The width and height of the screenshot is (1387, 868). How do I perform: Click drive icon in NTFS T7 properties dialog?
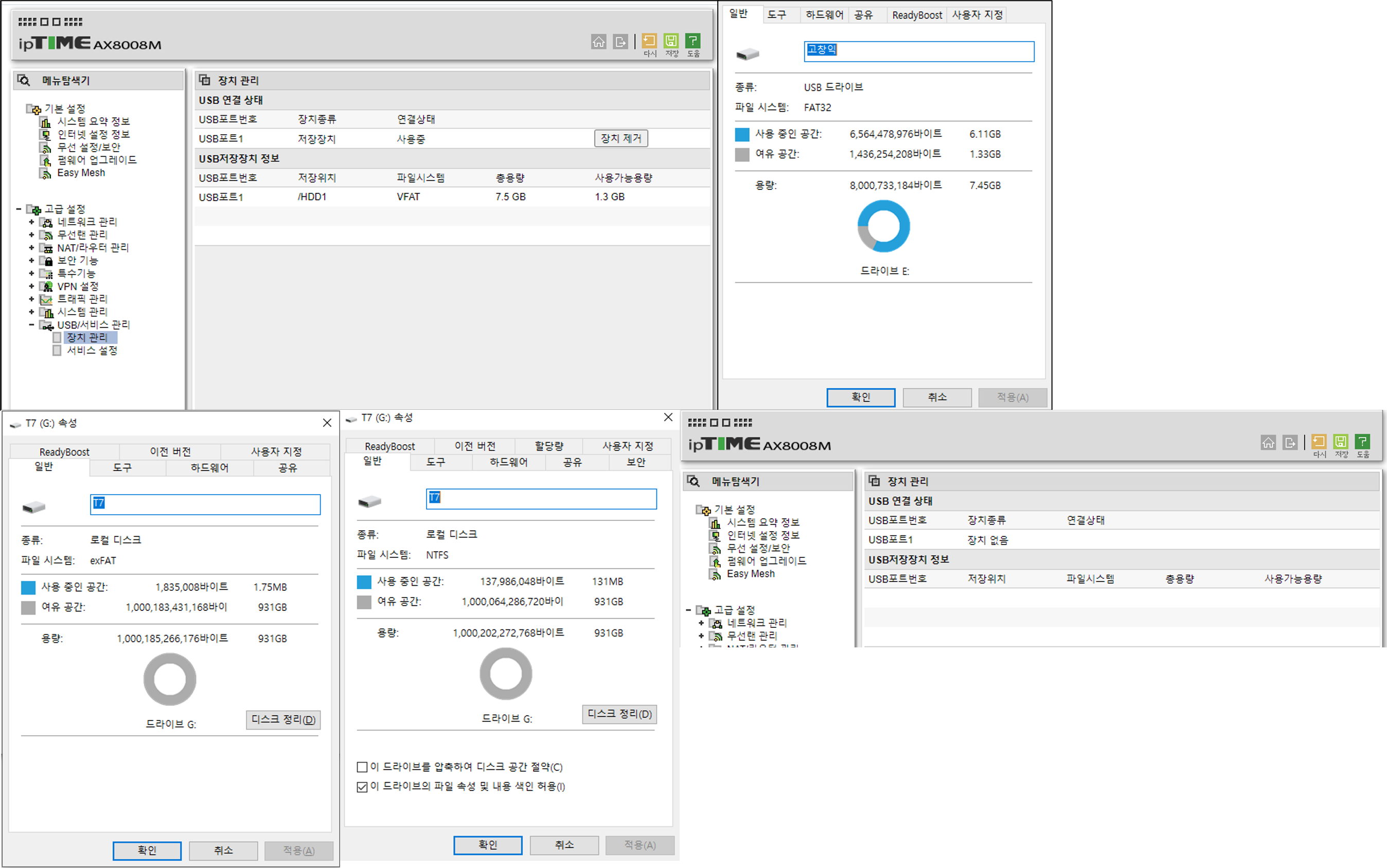coord(369,501)
